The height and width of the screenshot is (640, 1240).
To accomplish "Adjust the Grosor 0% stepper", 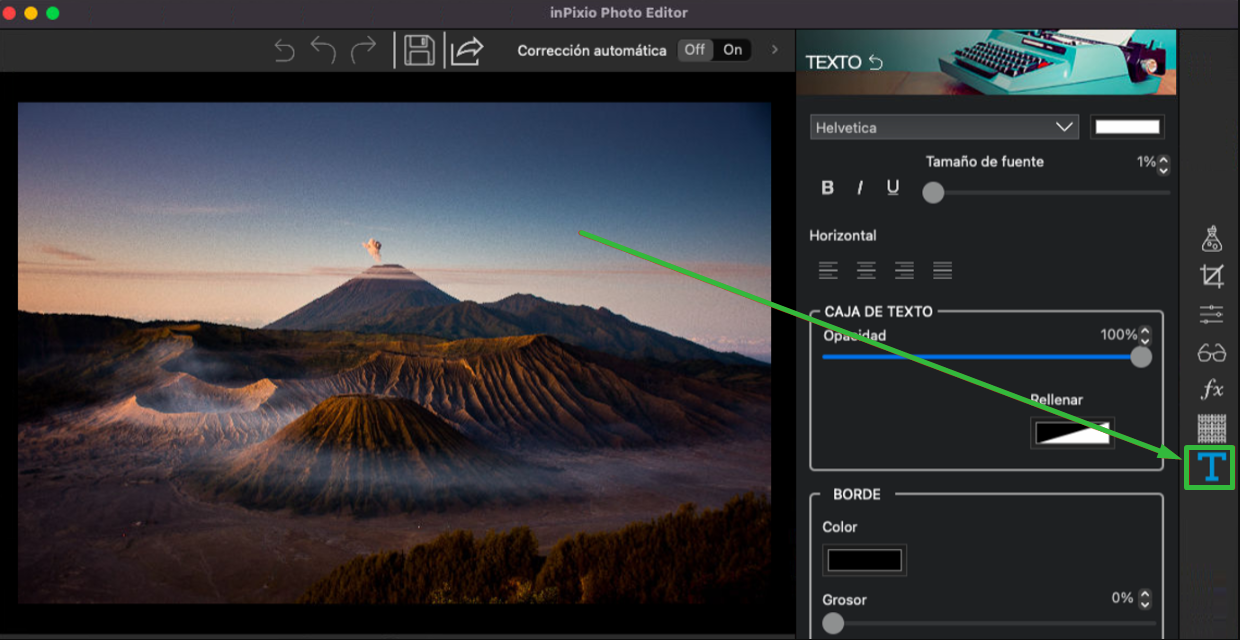I will 1145,599.
